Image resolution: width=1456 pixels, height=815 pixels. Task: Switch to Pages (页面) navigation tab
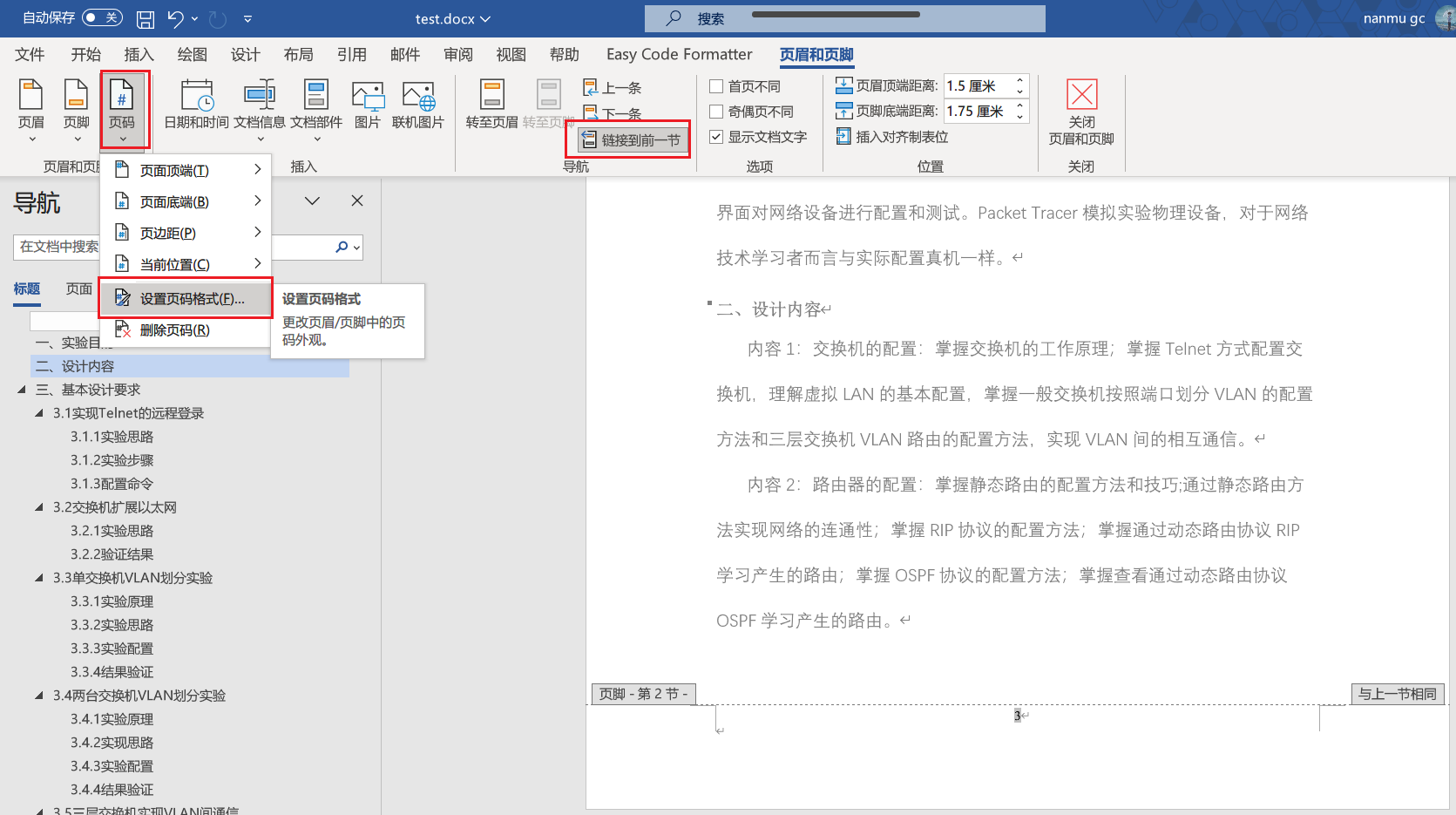[x=79, y=289]
